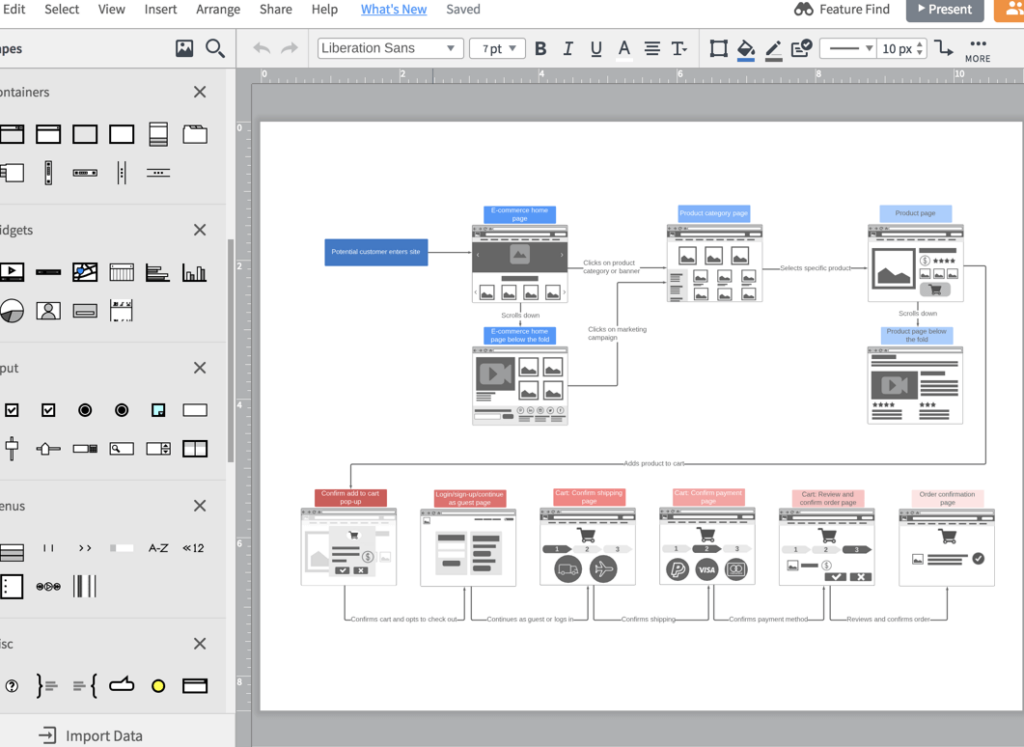The height and width of the screenshot is (747, 1024).
Task: Click the fill color bucket swatch
Action: 745,48
